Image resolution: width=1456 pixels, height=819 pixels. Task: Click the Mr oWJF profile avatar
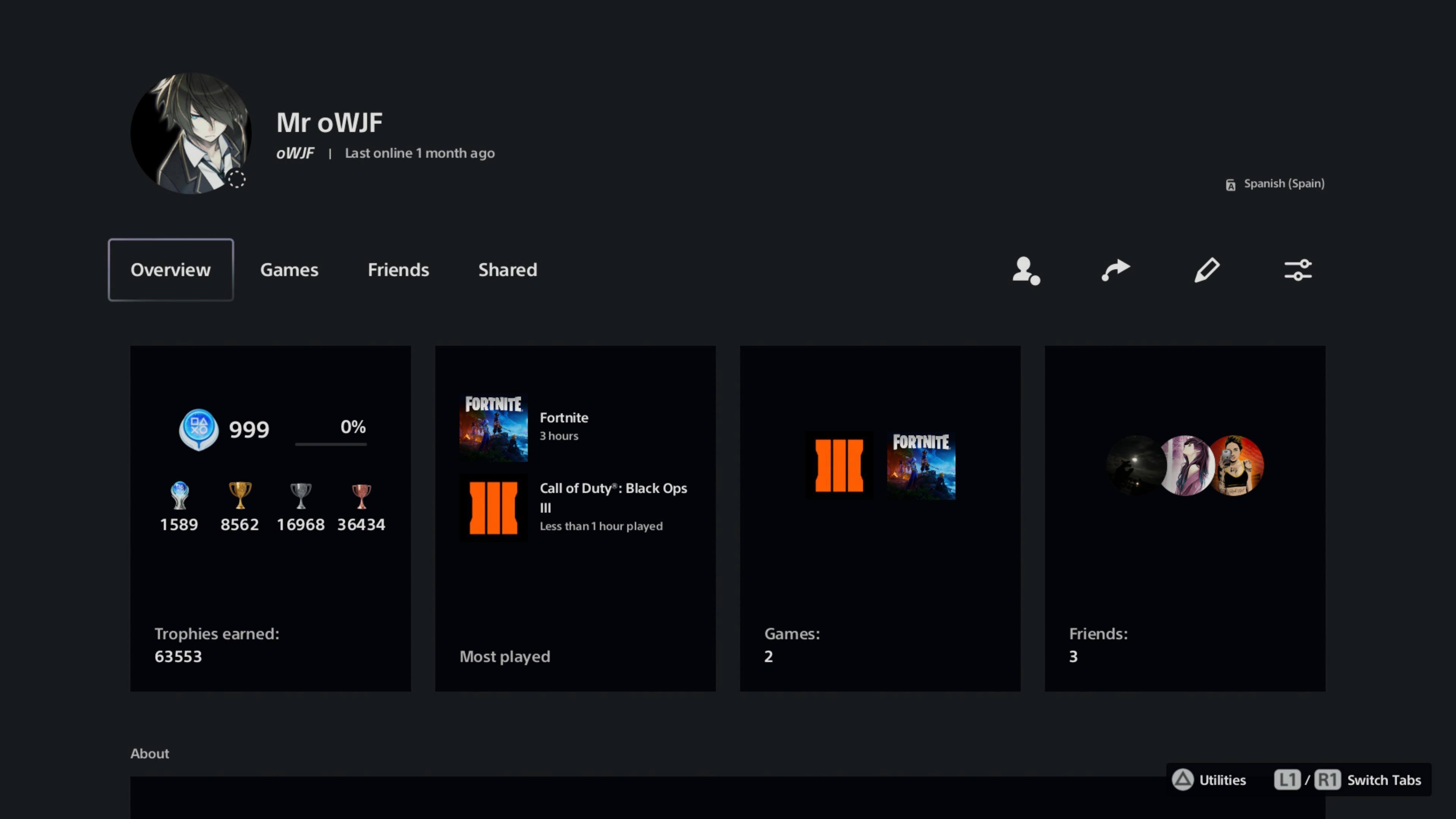click(x=190, y=133)
